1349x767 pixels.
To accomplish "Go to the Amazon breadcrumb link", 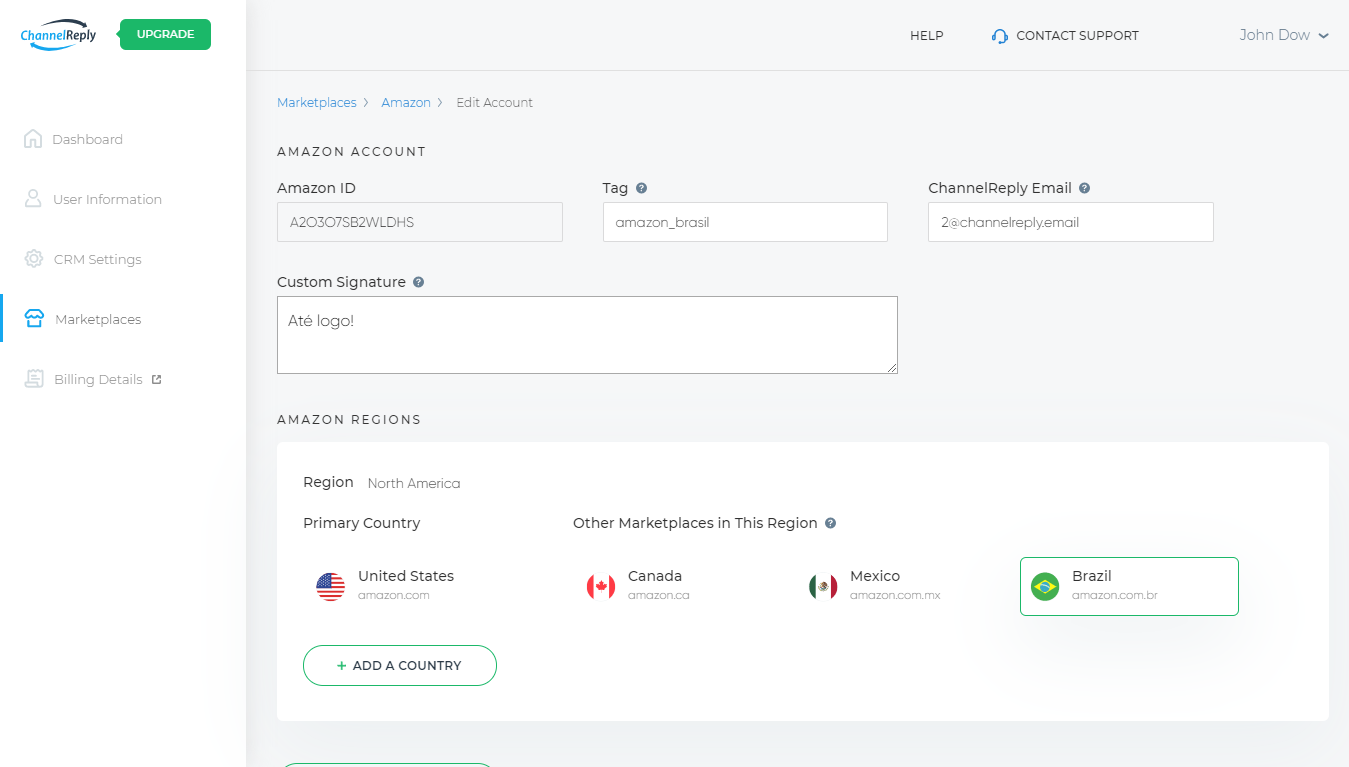I will (x=406, y=102).
